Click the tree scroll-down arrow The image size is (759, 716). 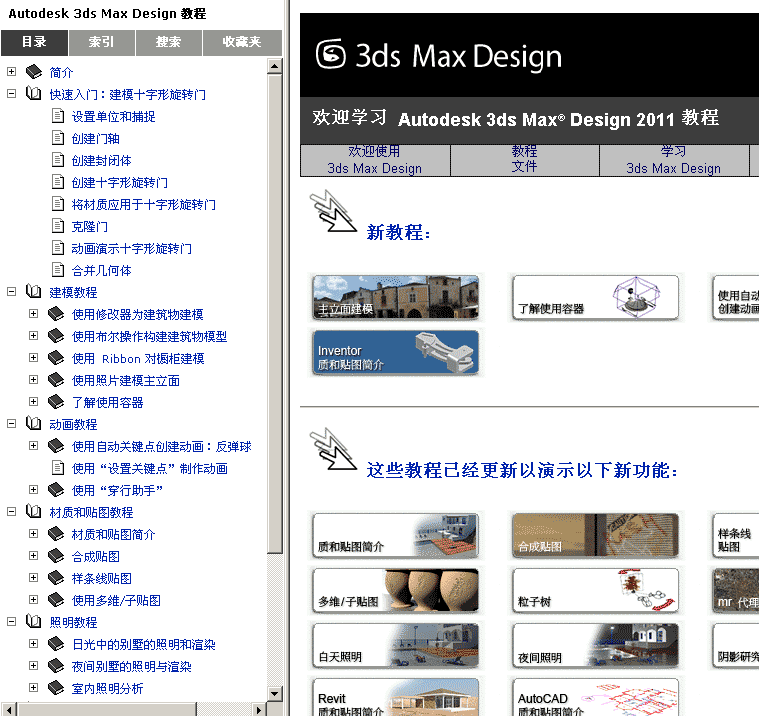tap(274, 693)
